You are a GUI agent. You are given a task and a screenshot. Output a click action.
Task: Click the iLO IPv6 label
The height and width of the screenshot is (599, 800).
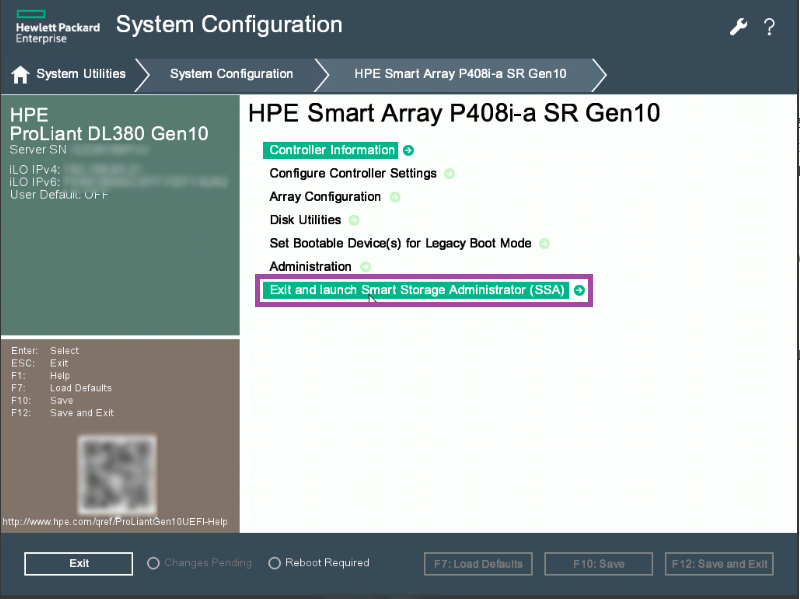tap(35, 182)
